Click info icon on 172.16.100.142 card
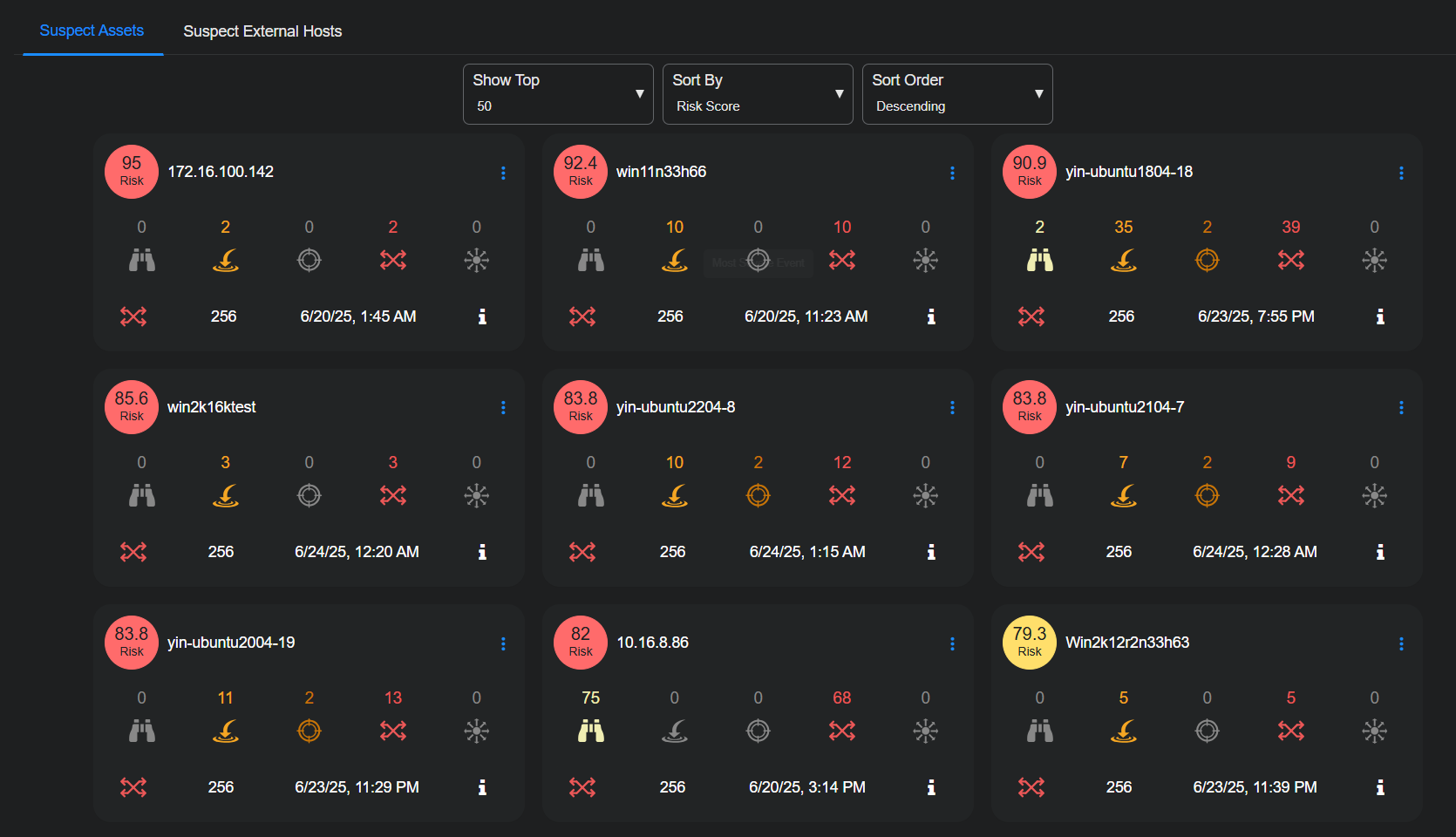This screenshot has height=837, width=1456. click(x=482, y=316)
